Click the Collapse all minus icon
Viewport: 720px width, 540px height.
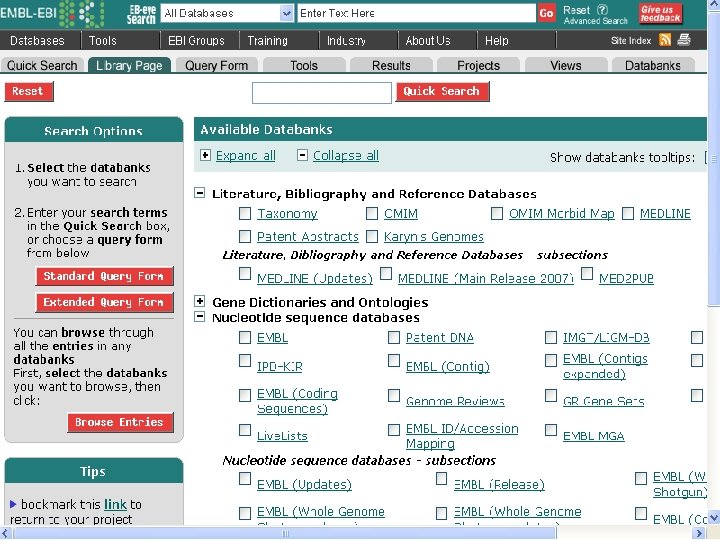click(x=302, y=155)
